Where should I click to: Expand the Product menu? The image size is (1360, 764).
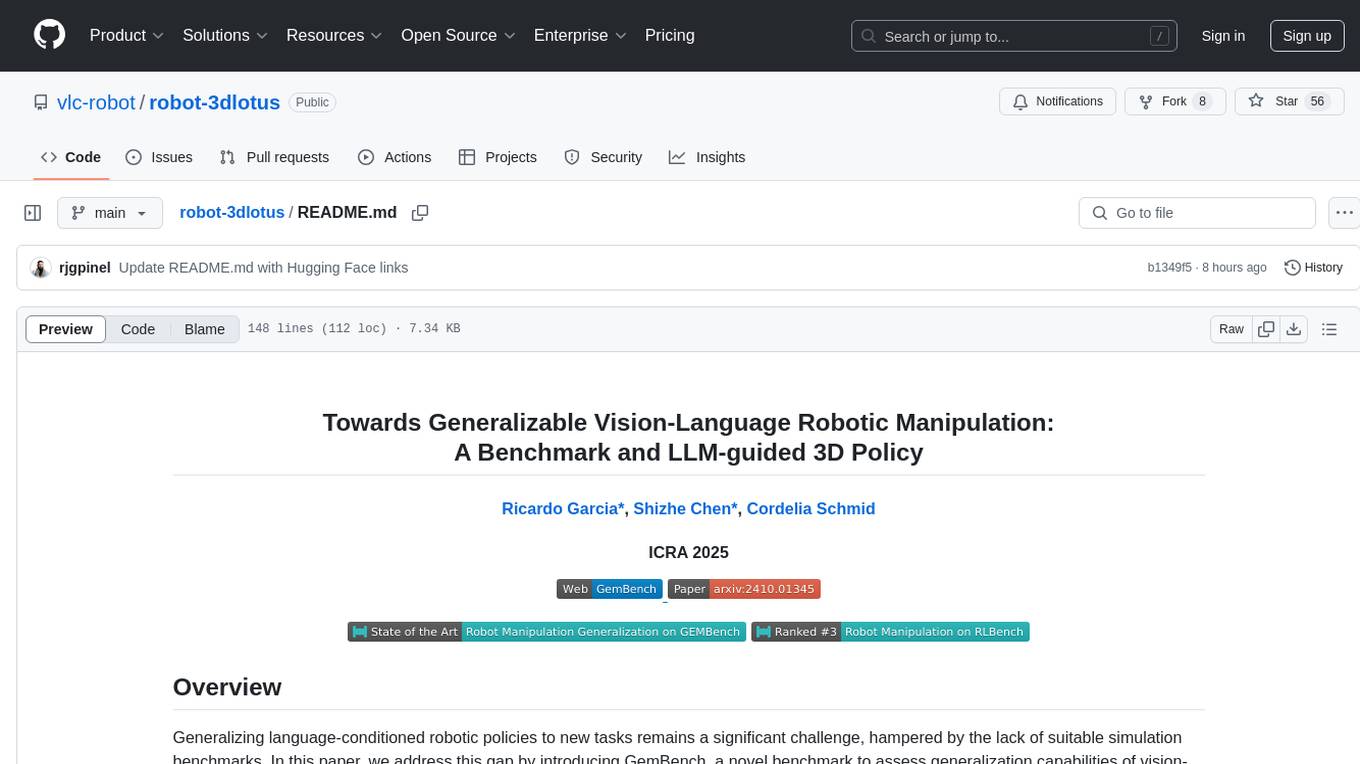(127, 35)
